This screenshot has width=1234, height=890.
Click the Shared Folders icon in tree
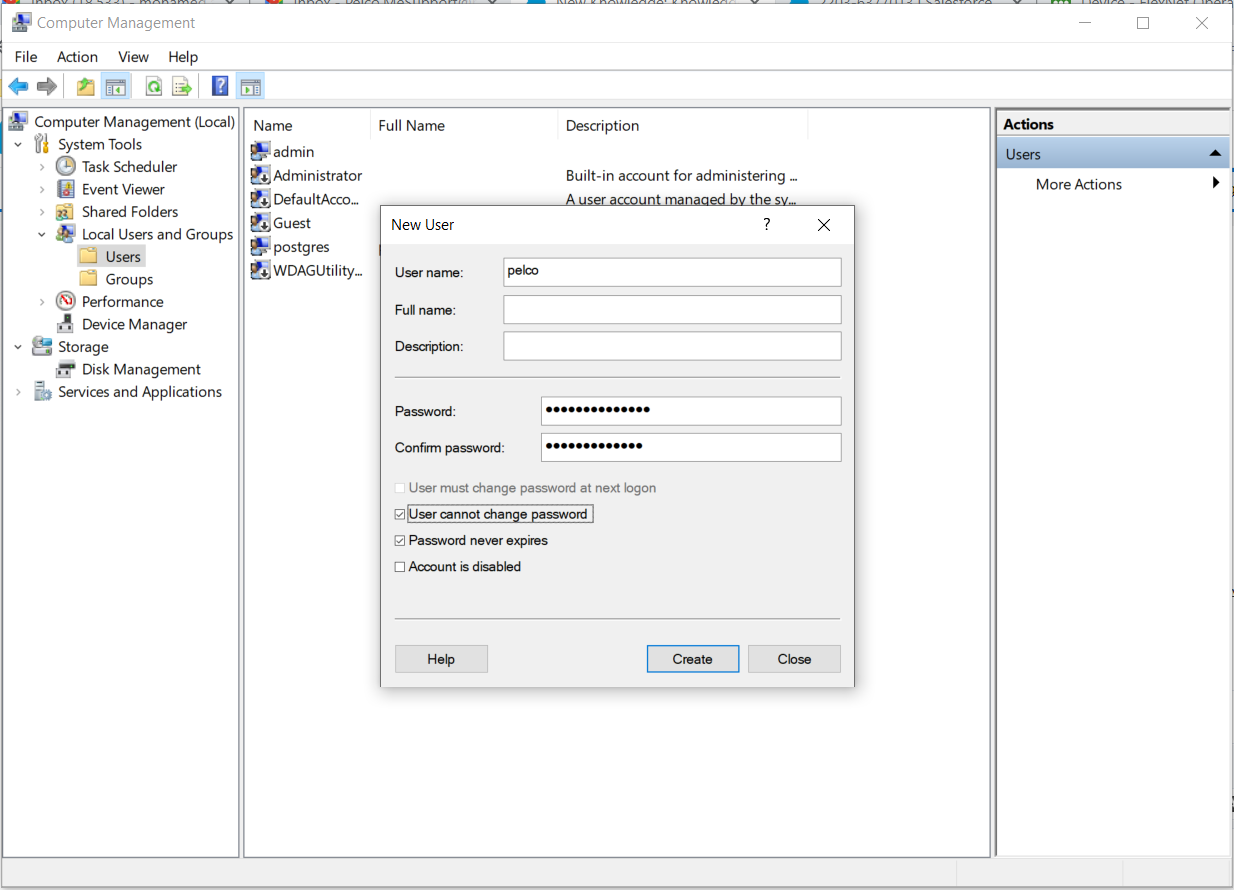[65, 212]
